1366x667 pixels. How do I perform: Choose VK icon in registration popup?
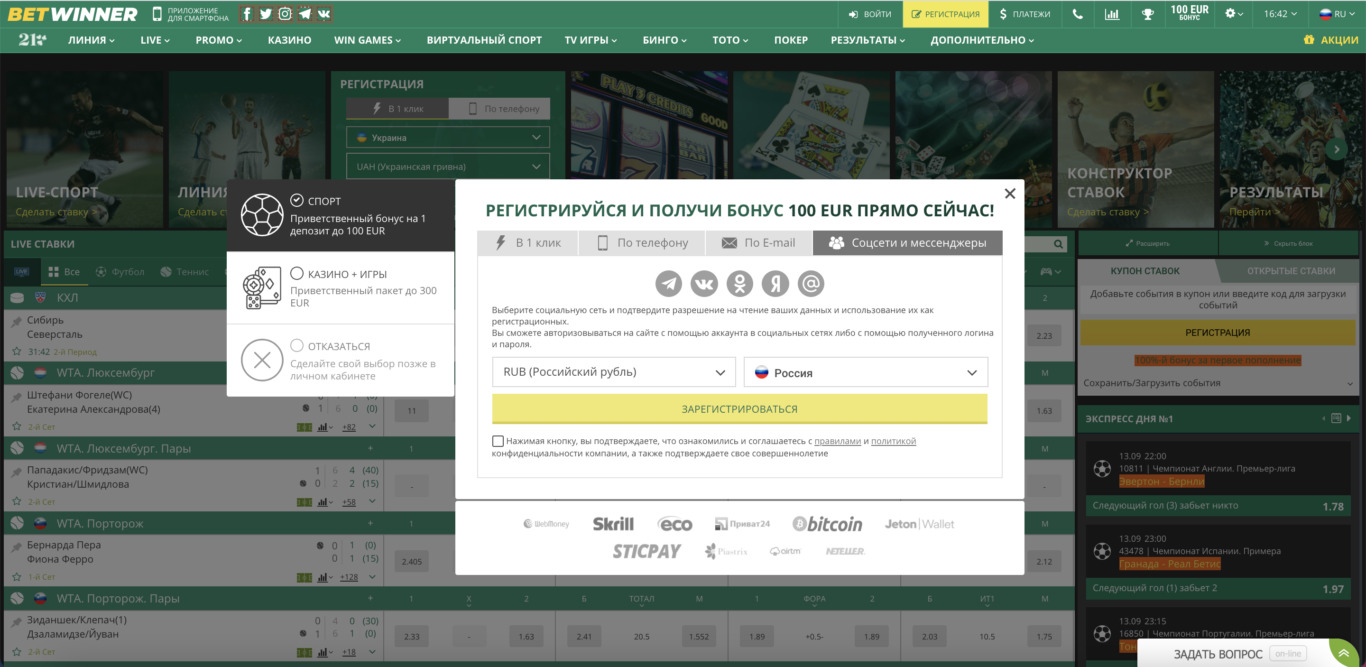(x=704, y=284)
